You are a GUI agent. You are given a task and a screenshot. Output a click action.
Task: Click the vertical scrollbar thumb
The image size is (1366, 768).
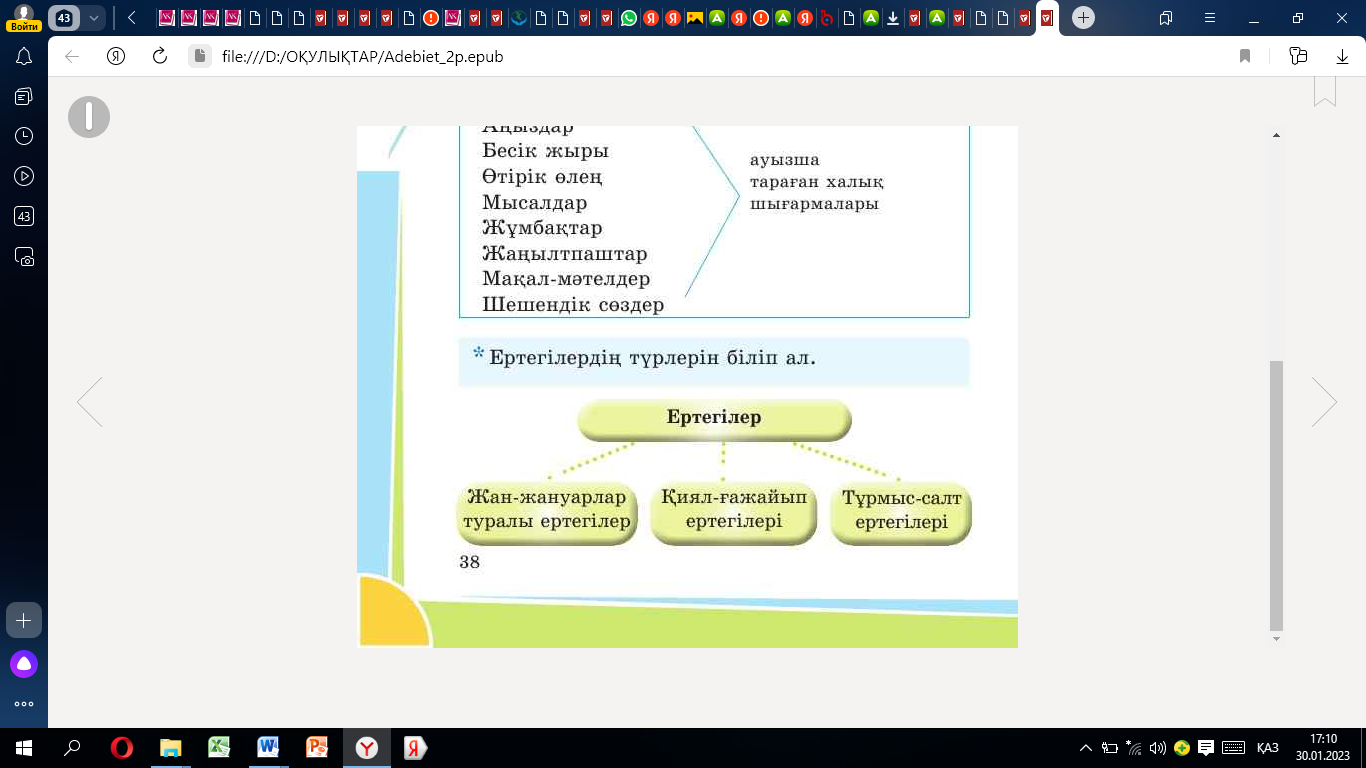point(1276,495)
